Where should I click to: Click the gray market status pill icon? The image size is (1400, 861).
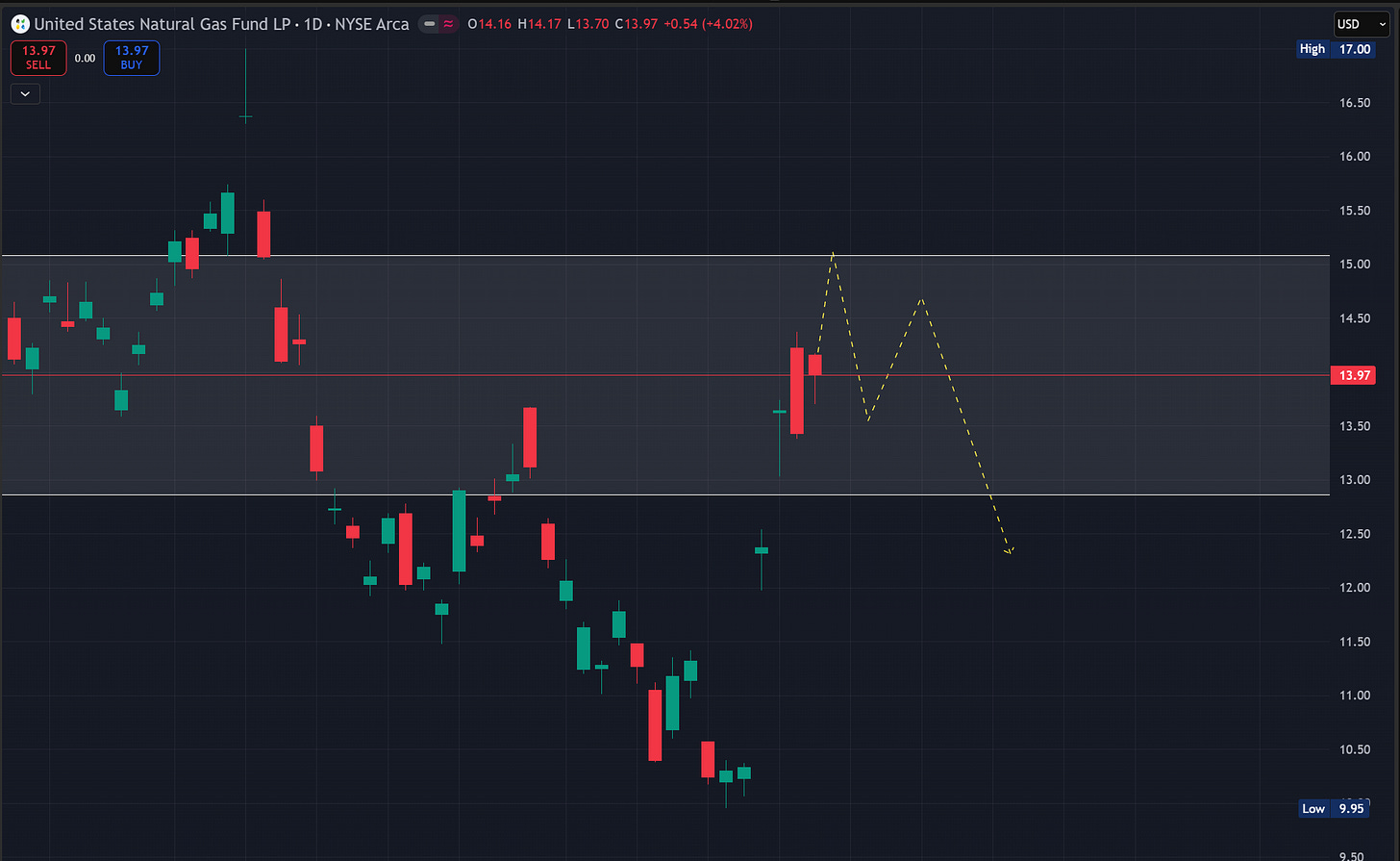point(430,24)
